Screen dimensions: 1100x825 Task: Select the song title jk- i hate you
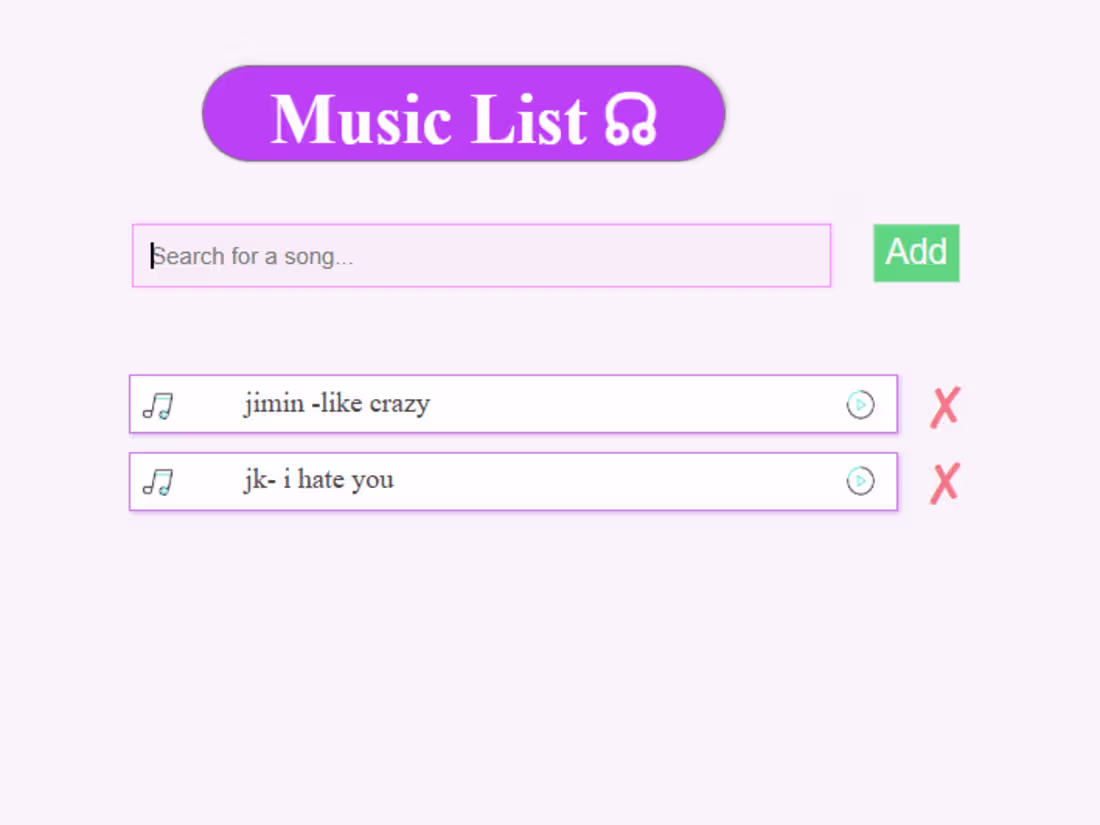[x=318, y=480]
